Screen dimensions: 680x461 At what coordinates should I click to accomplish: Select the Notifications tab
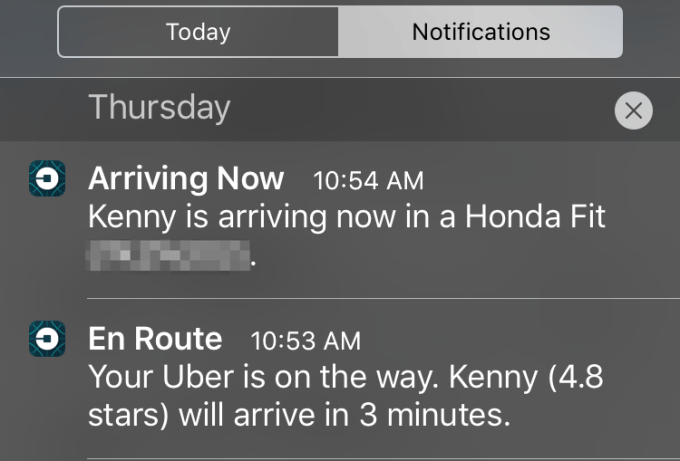(x=481, y=32)
